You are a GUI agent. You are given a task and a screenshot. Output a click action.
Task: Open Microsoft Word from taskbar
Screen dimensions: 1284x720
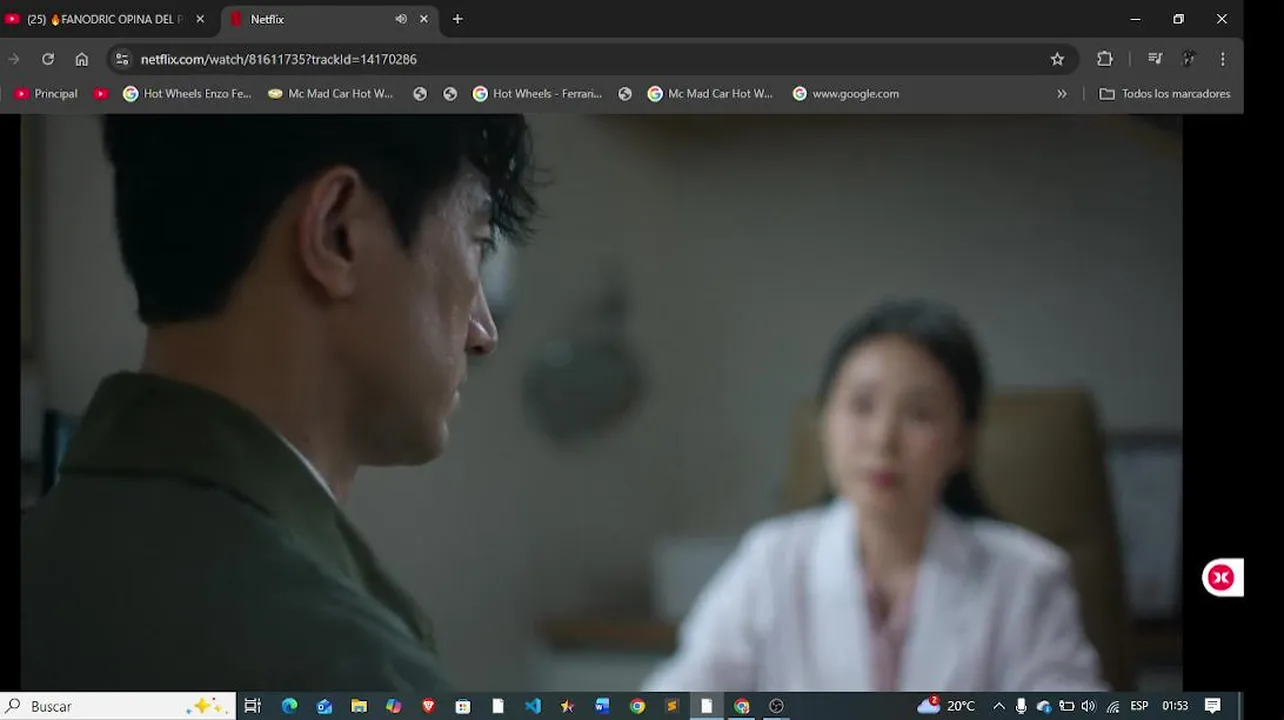(x=602, y=706)
